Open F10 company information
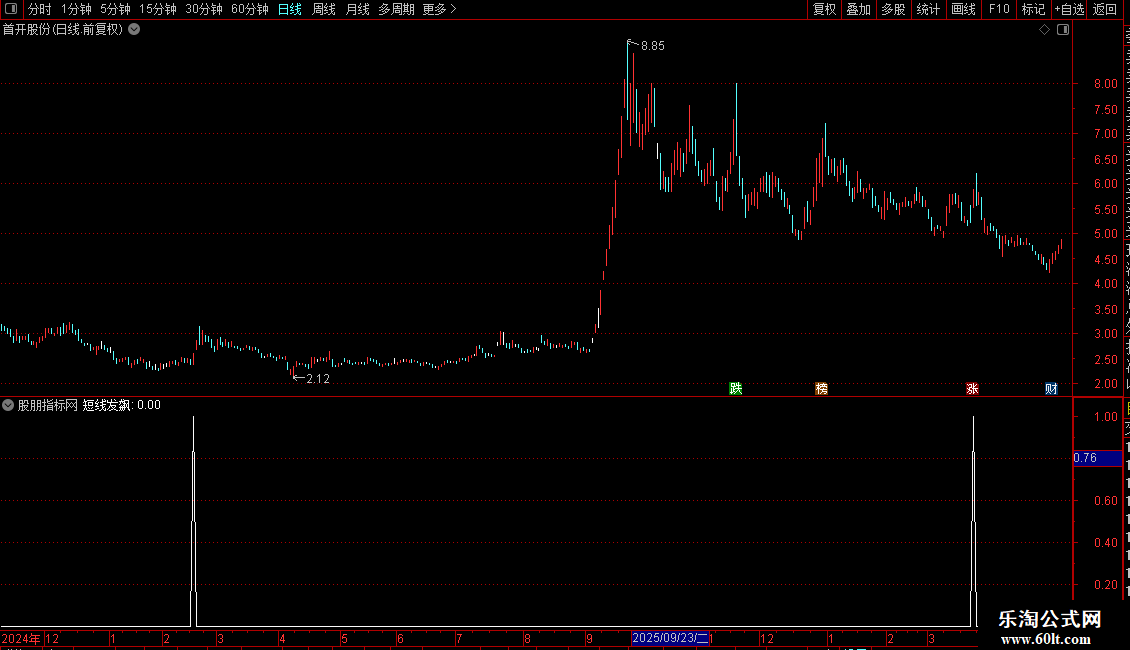 point(999,9)
